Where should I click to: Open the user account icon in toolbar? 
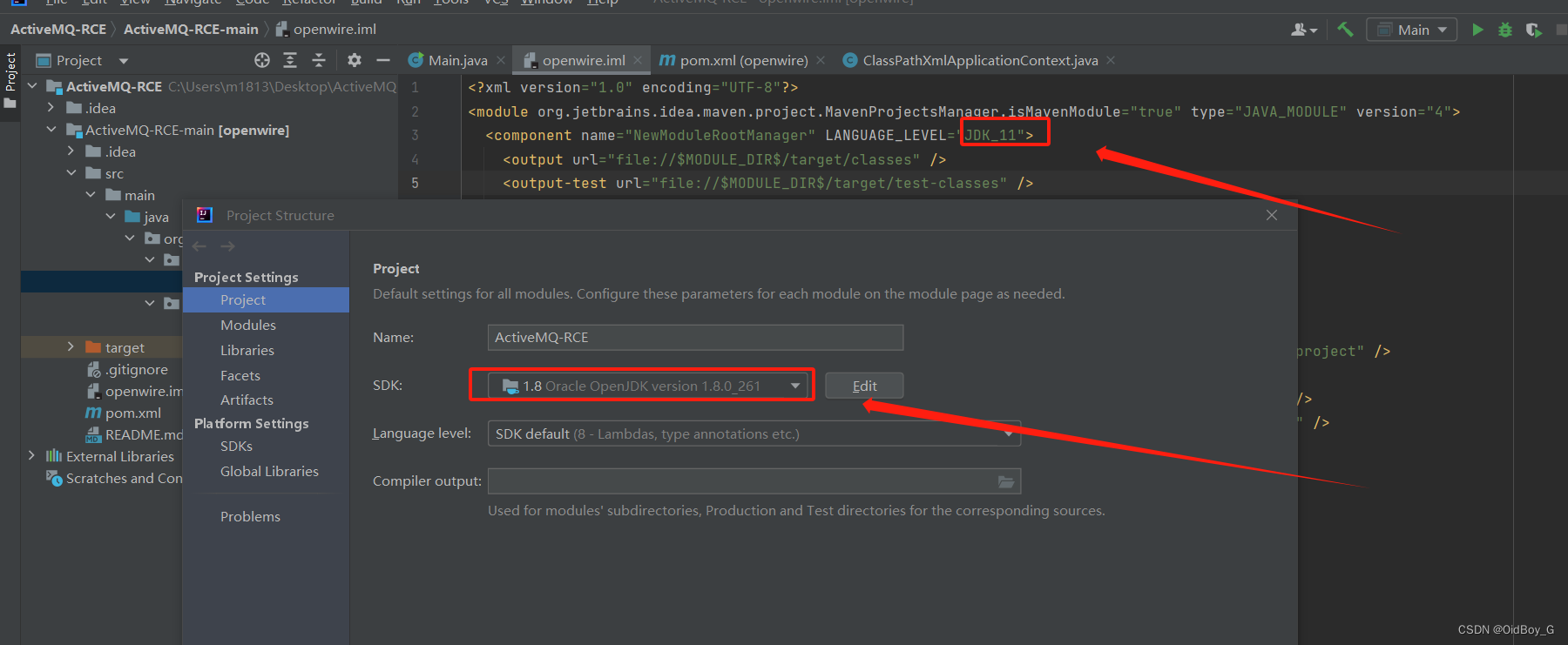pos(1303,30)
